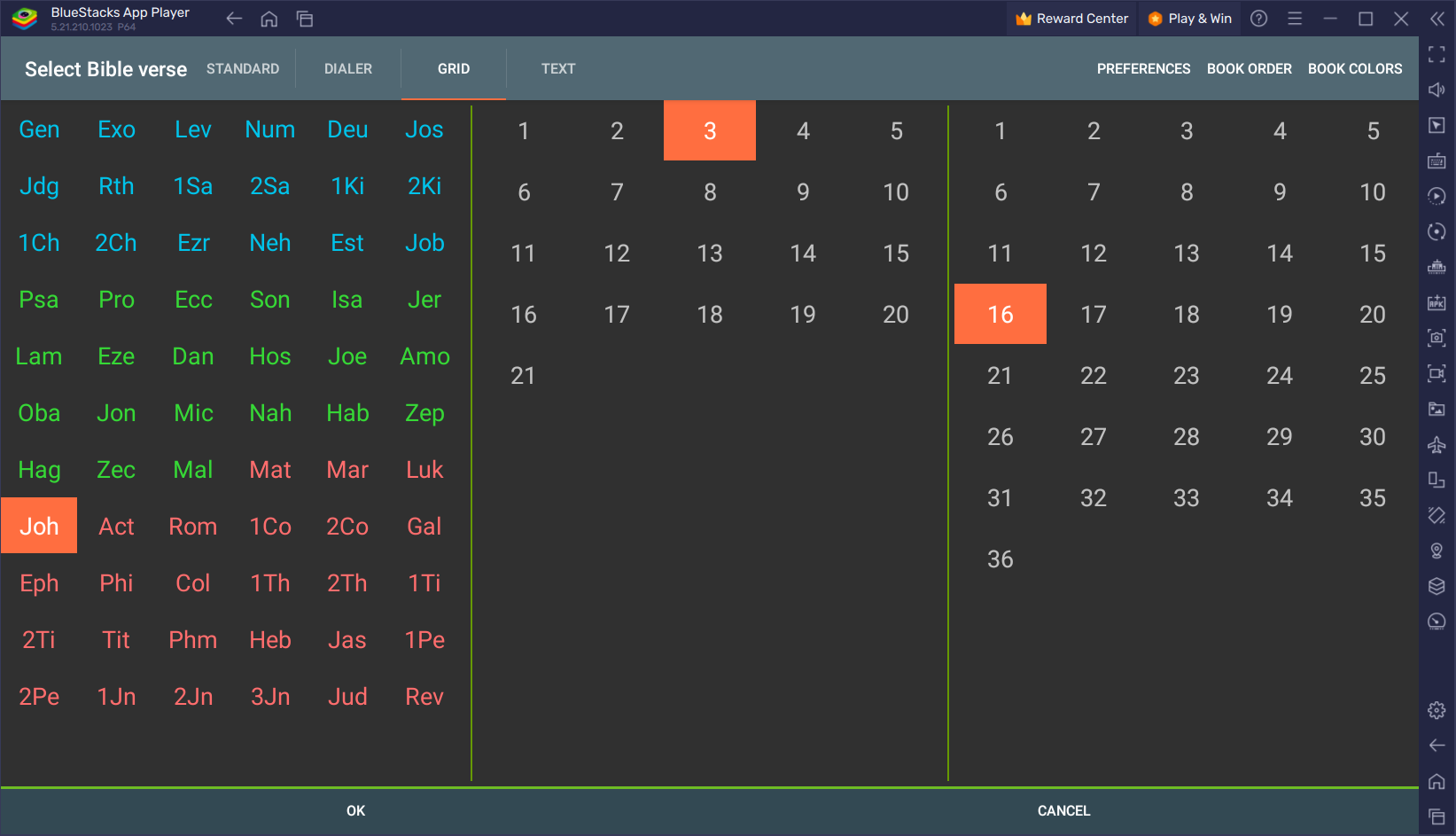Click the shake device icon in sidebar
Screen dimensions: 1456x836
(x=1437, y=515)
